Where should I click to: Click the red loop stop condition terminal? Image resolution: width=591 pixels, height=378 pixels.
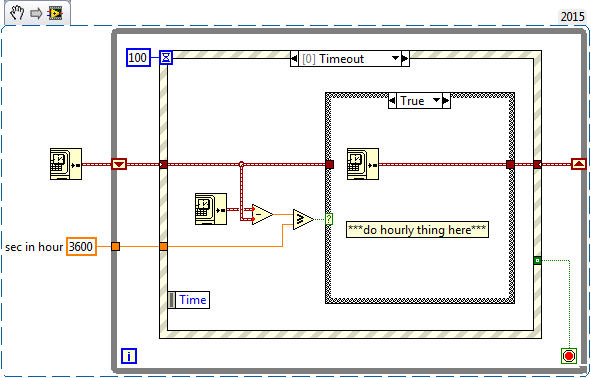[569, 356]
